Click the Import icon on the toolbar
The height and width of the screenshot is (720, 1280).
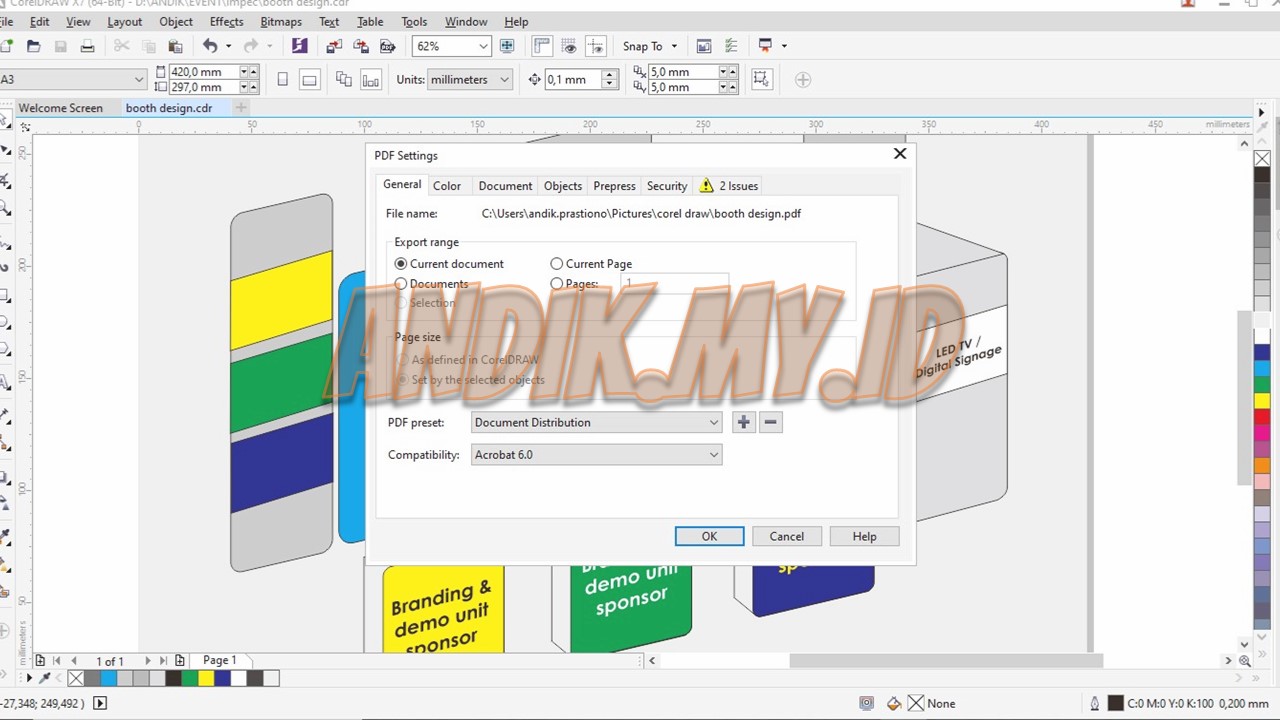coord(332,46)
